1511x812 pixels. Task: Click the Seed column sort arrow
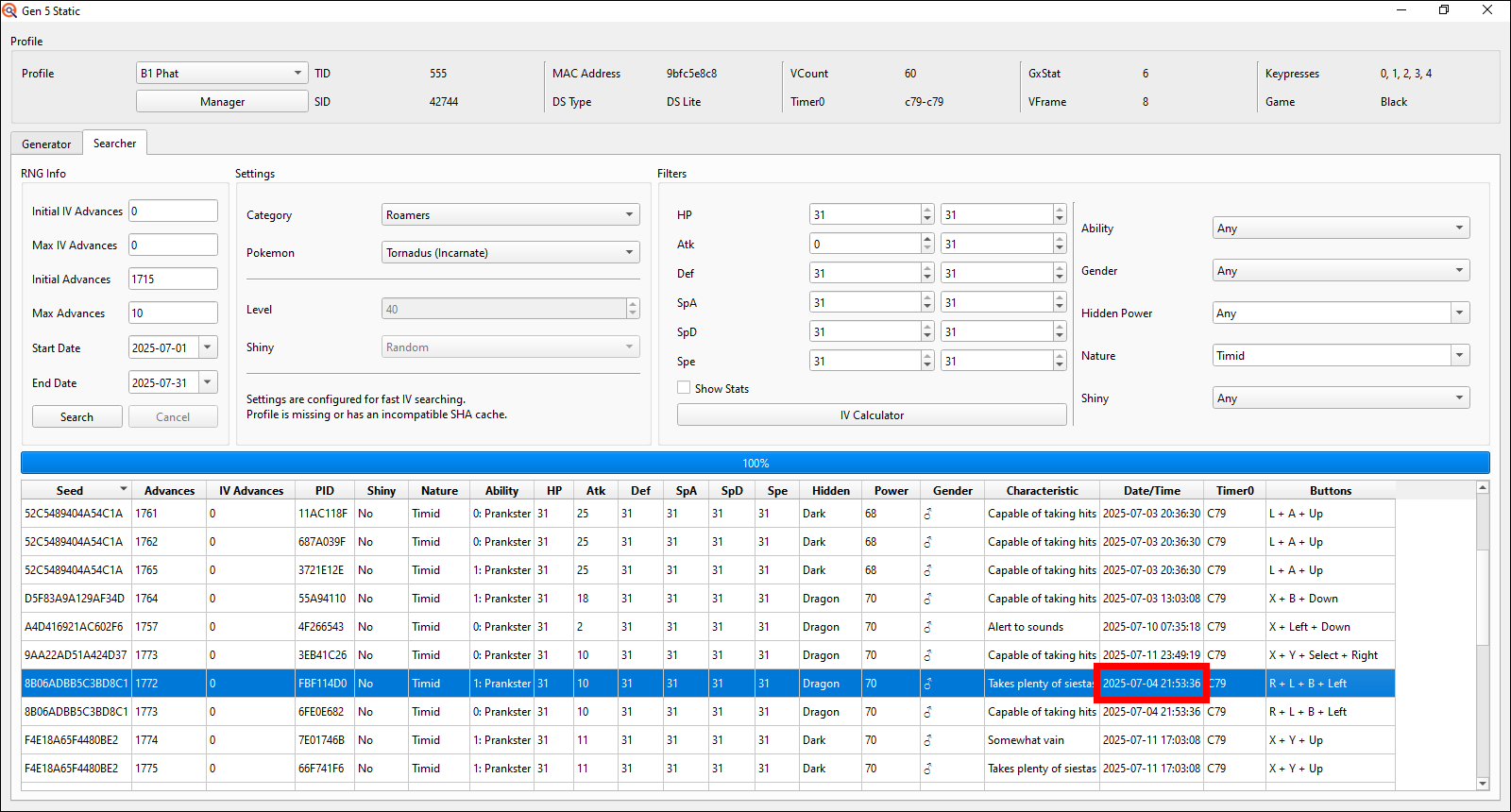point(123,489)
